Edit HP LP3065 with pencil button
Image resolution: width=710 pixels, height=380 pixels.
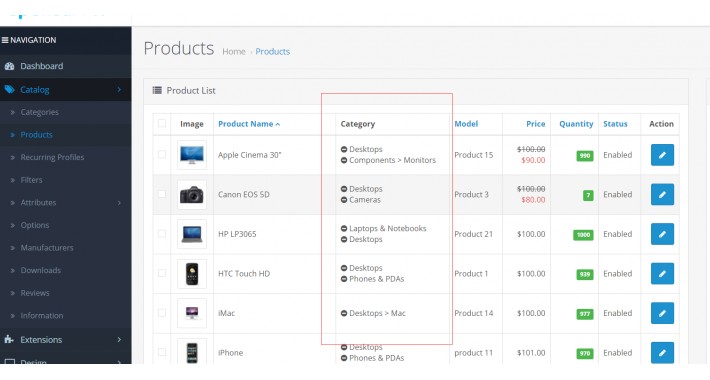coord(662,234)
